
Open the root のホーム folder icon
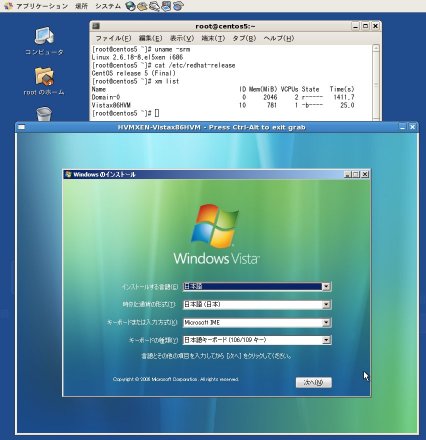coord(44,81)
